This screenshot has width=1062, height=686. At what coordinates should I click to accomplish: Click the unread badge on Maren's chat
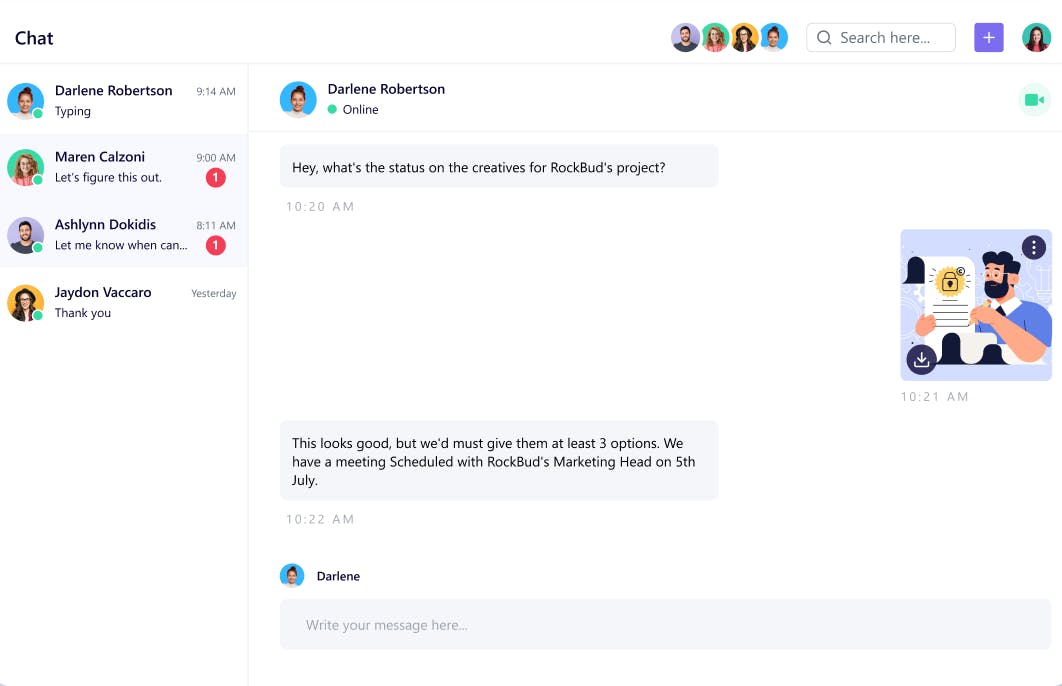tap(215, 178)
